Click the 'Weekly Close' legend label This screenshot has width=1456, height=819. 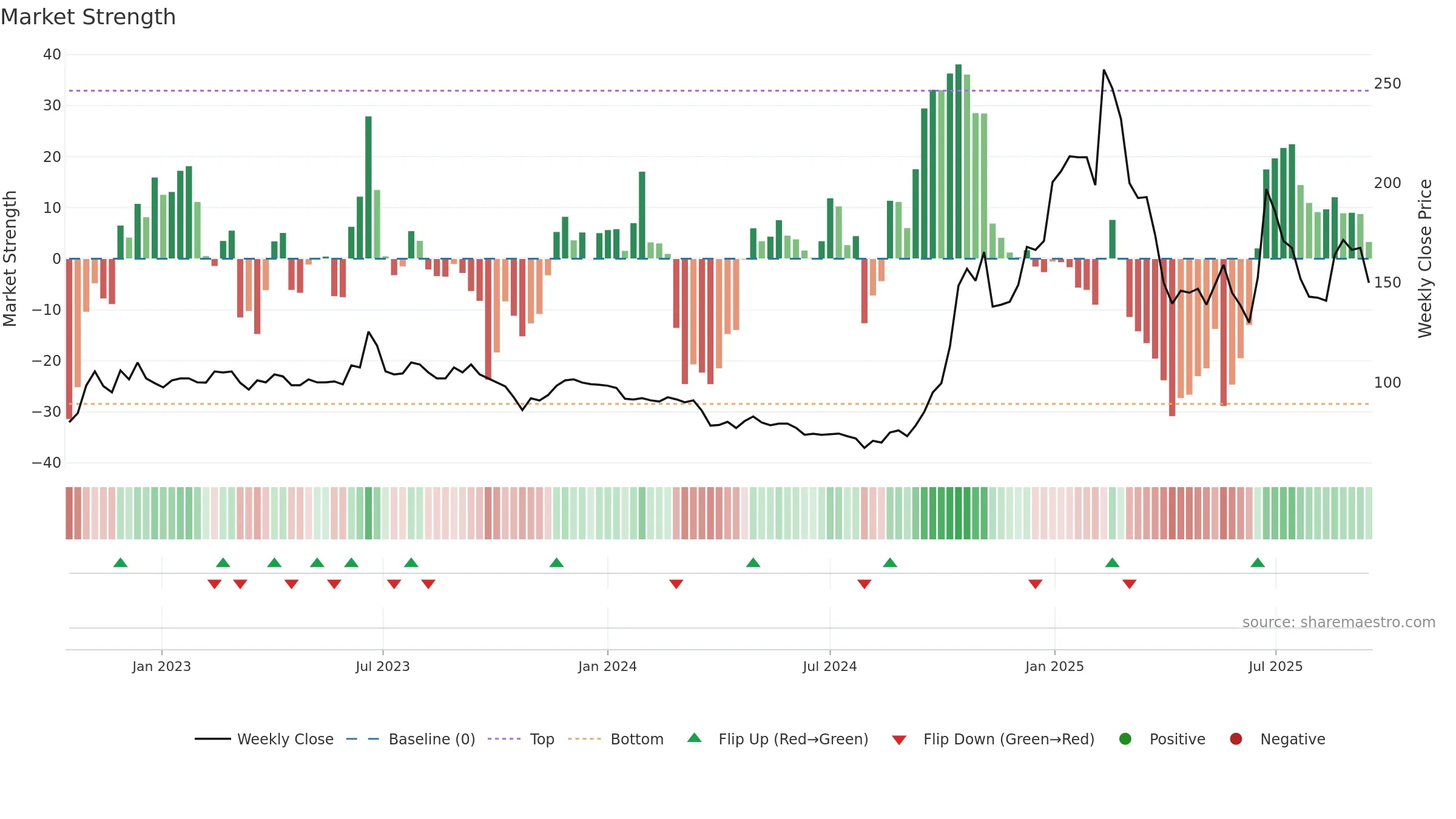pos(285,739)
